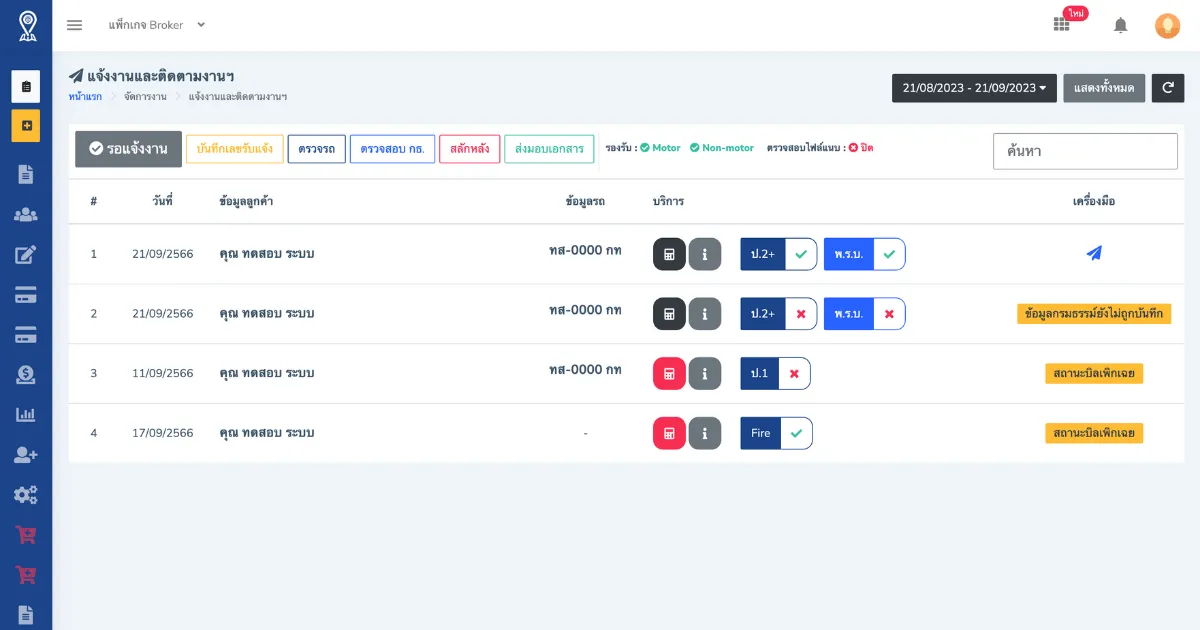Go to the หน้าแรก breadcrumb link
Viewport: 1200px width, 630px height.
[x=85, y=97]
